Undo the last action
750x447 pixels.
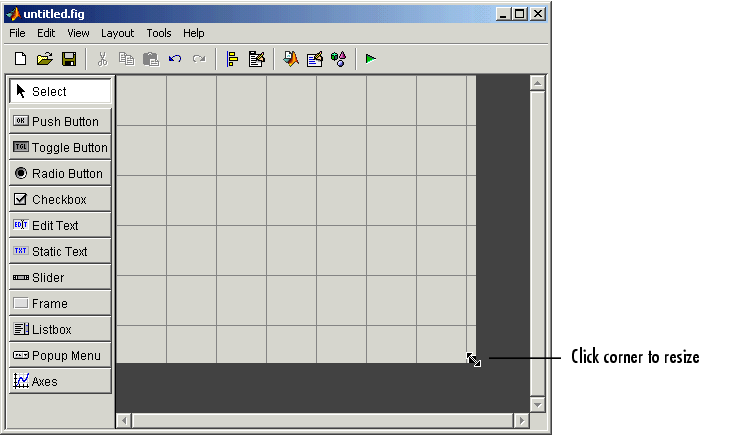point(175,59)
